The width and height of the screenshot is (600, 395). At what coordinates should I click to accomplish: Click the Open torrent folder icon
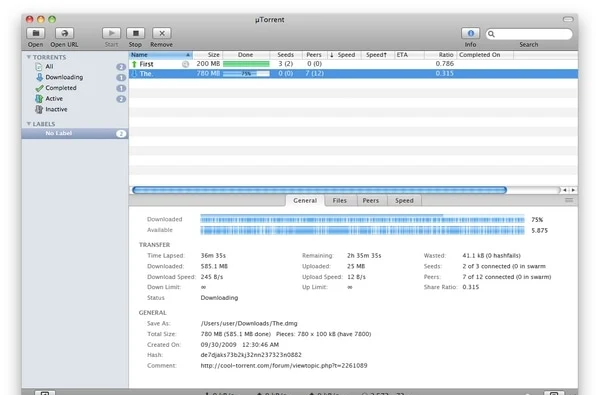tap(36, 33)
